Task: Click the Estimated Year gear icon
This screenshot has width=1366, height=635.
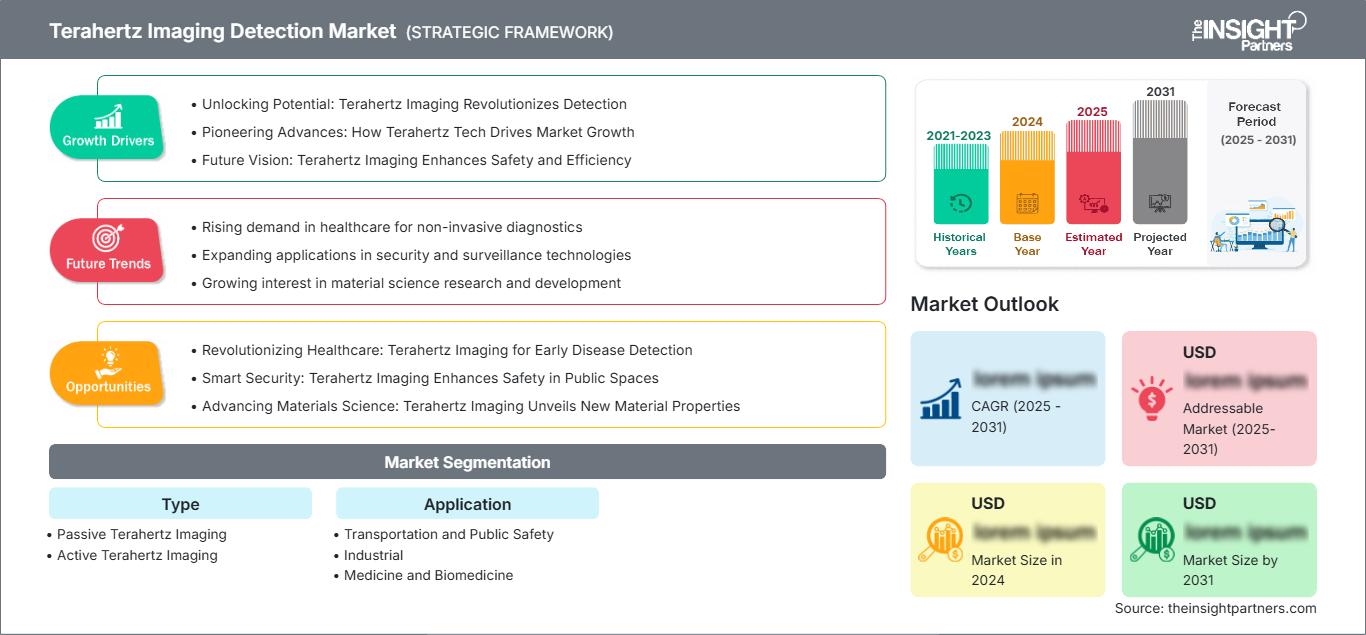Action: (x=1093, y=204)
